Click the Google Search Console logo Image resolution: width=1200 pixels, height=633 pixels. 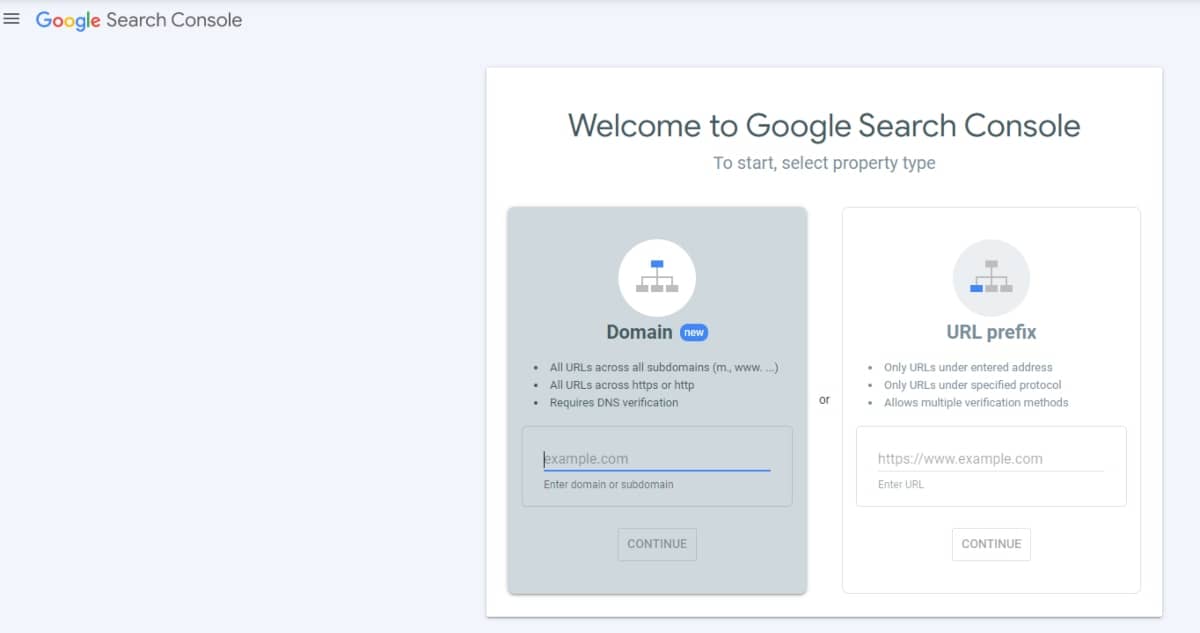click(x=139, y=20)
